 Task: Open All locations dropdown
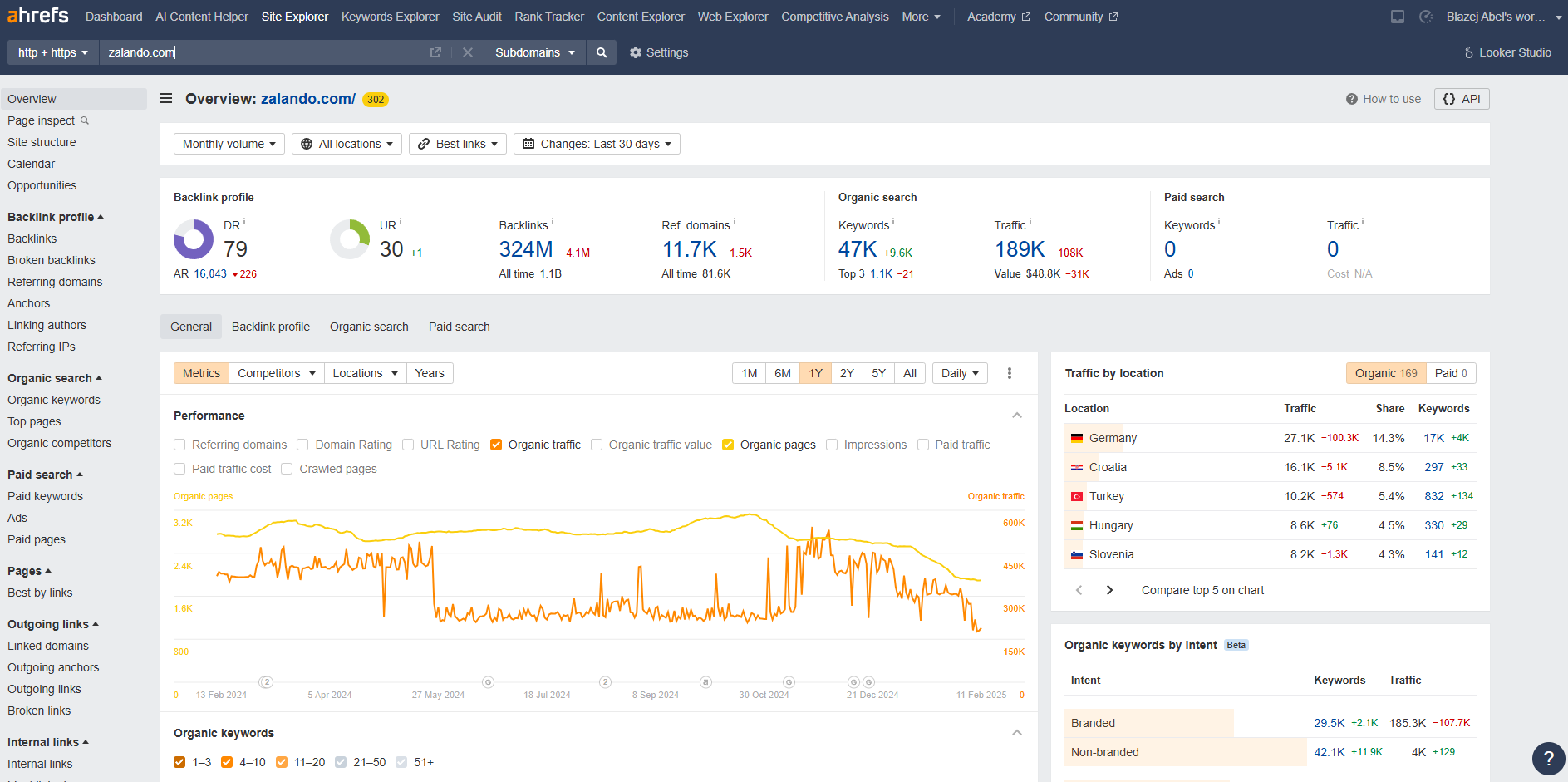coord(347,144)
